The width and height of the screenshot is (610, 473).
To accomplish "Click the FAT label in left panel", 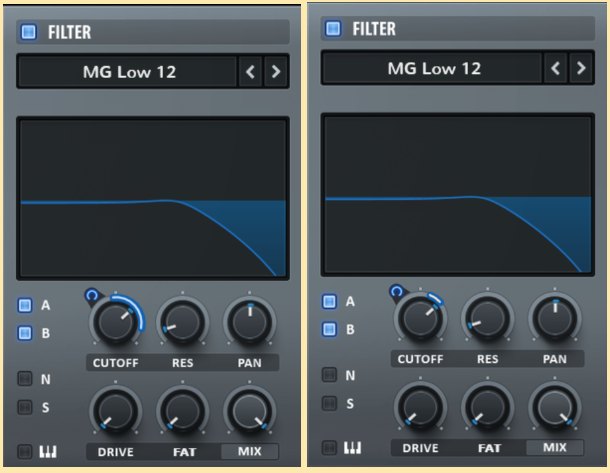I will point(184,452).
